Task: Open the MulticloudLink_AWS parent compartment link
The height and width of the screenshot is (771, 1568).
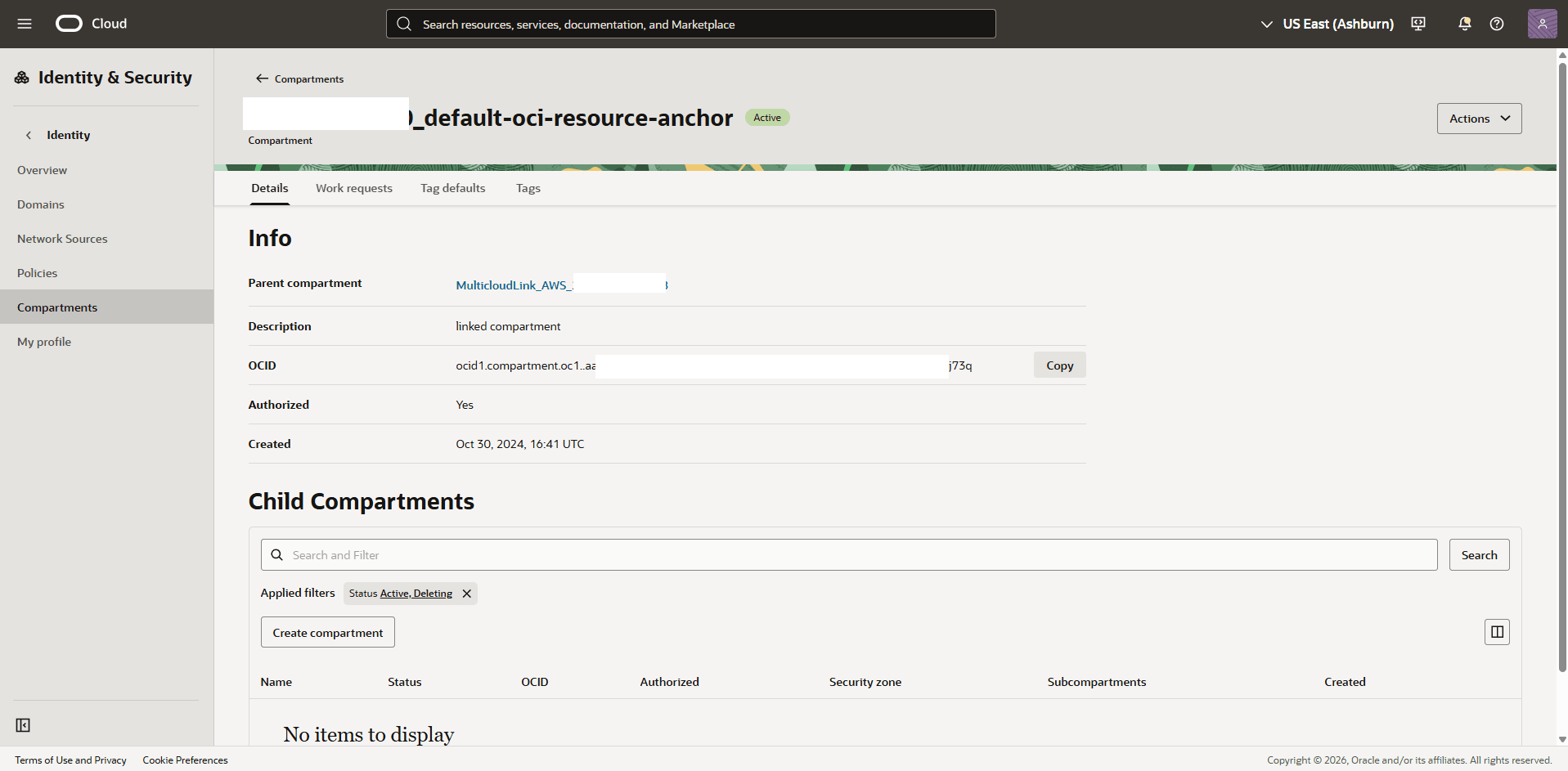Action: pyautogui.click(x=562, y=285)
